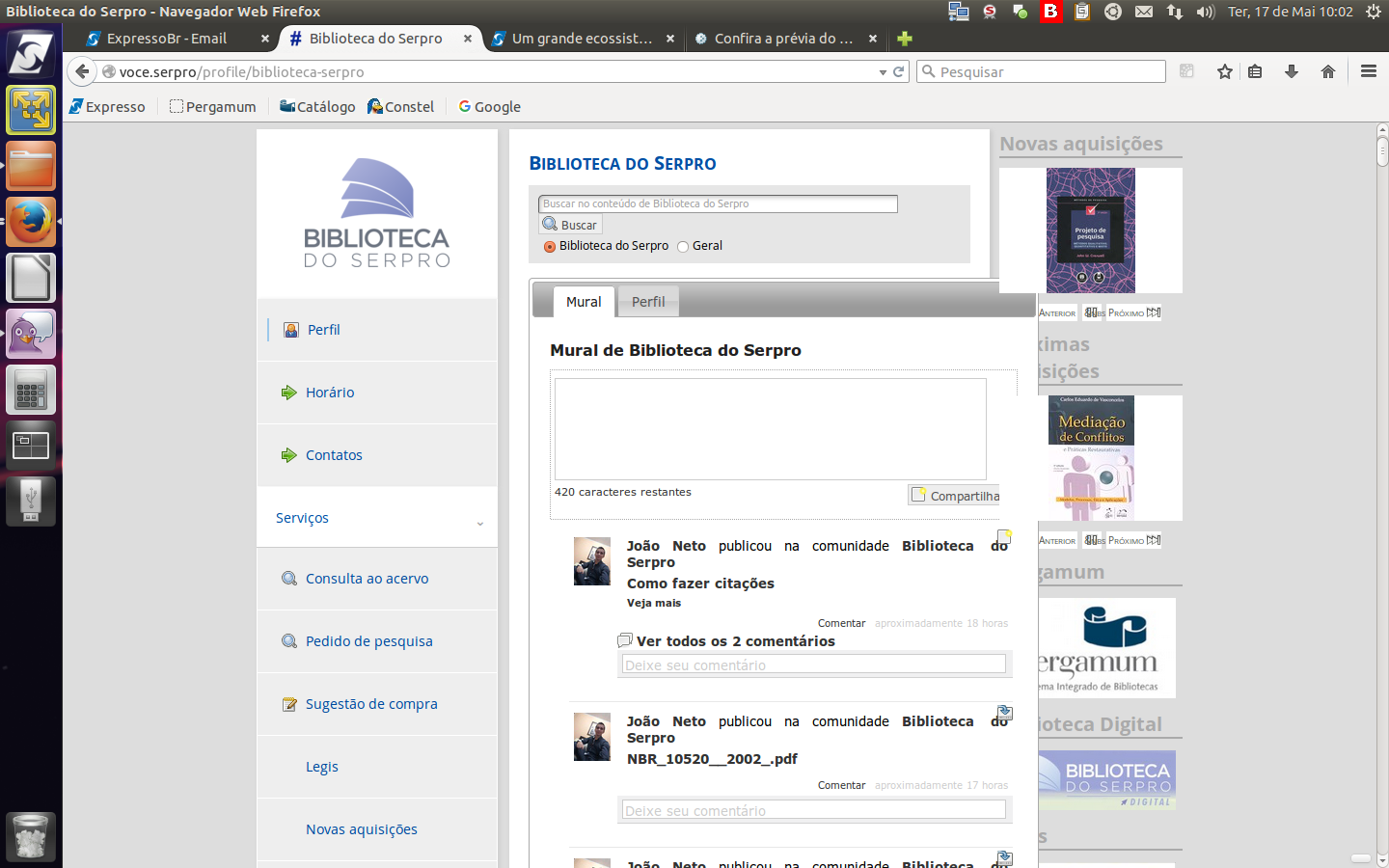
Task: Click Comentar on the NBR_10520 post
Action: (x=842, y=785)
